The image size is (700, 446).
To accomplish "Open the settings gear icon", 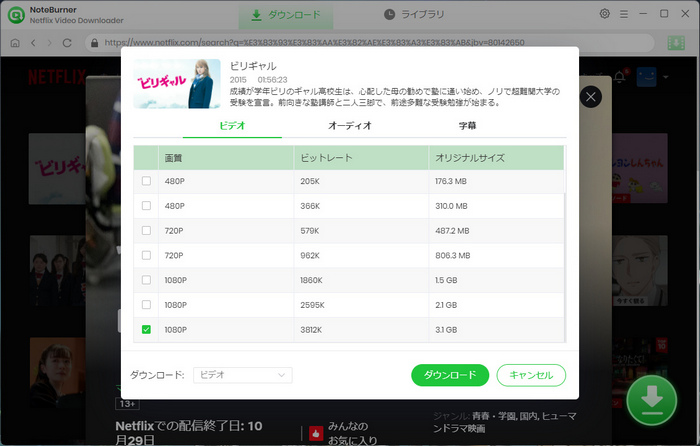I will 604,14.
